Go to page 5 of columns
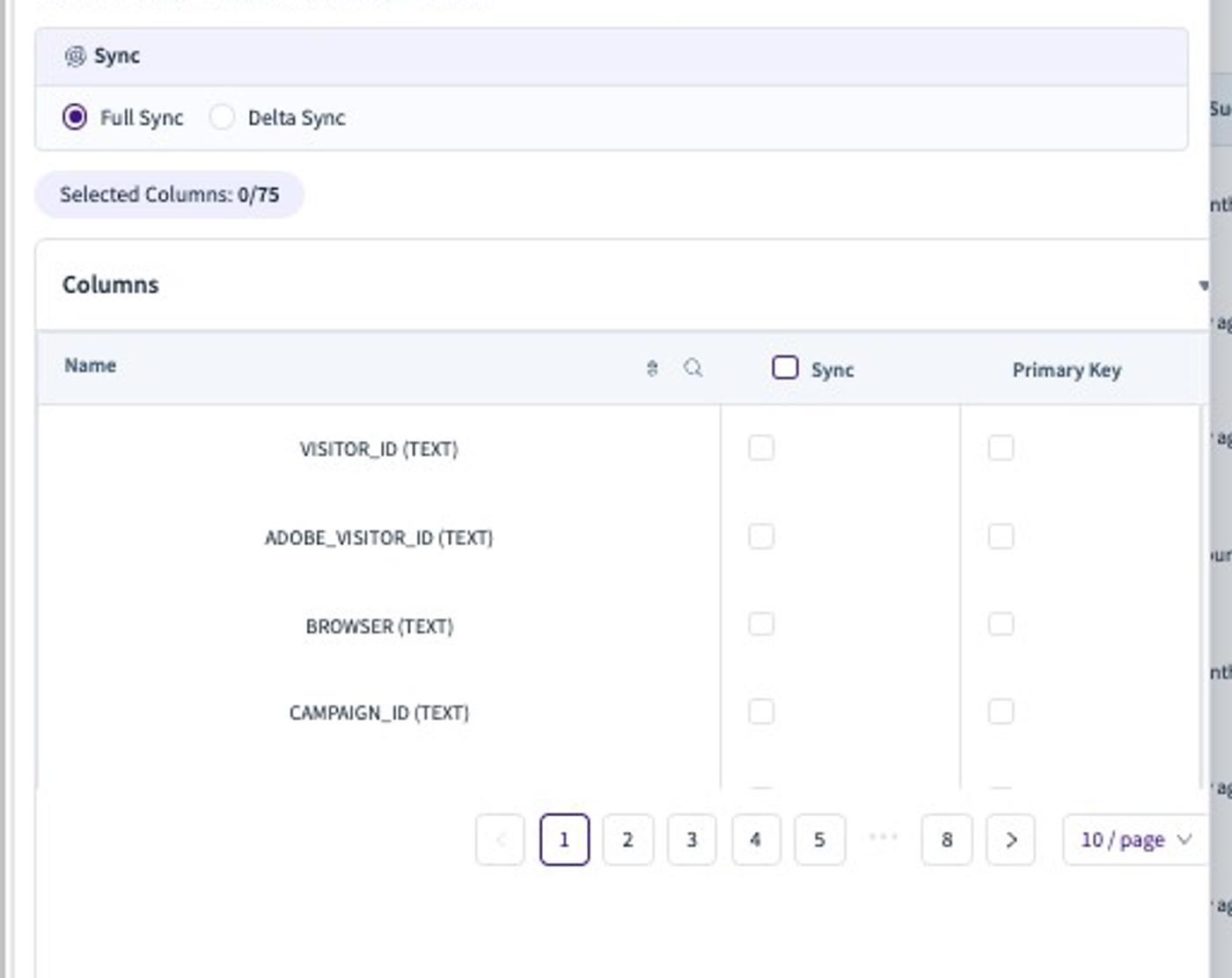The image size is (1232, 978). pos(819,840)
